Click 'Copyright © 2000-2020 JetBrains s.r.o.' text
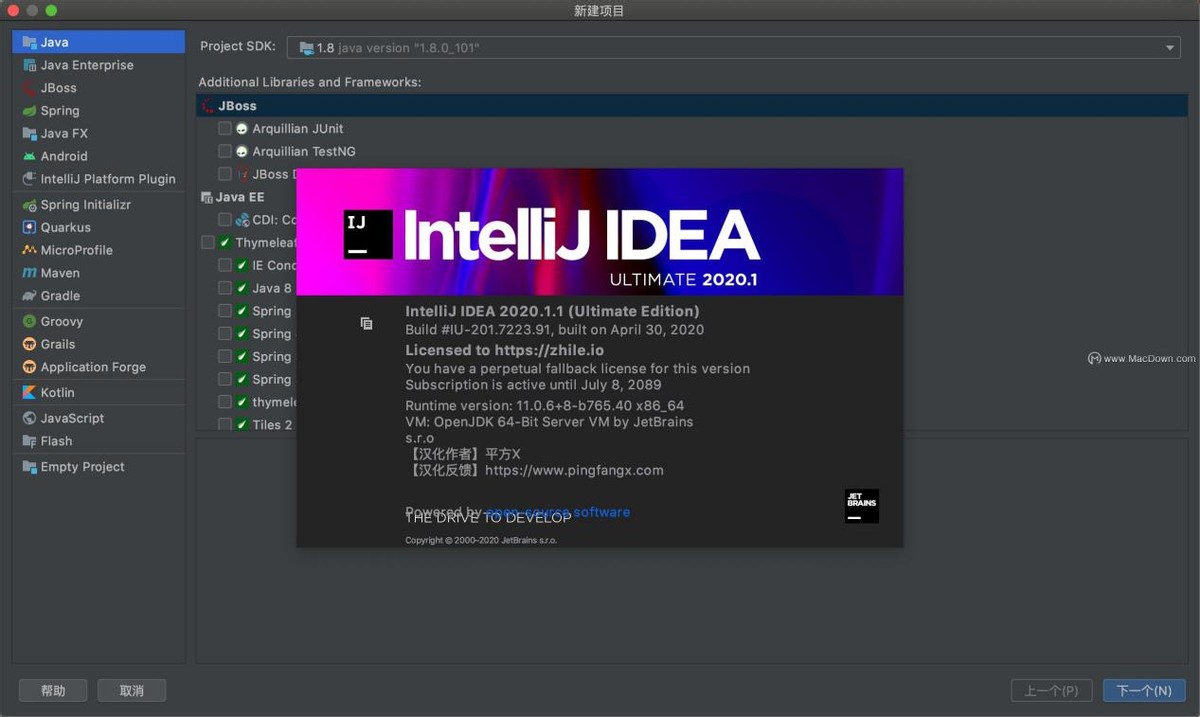Viewport: 1200px width, 717px height. [481, 540]
